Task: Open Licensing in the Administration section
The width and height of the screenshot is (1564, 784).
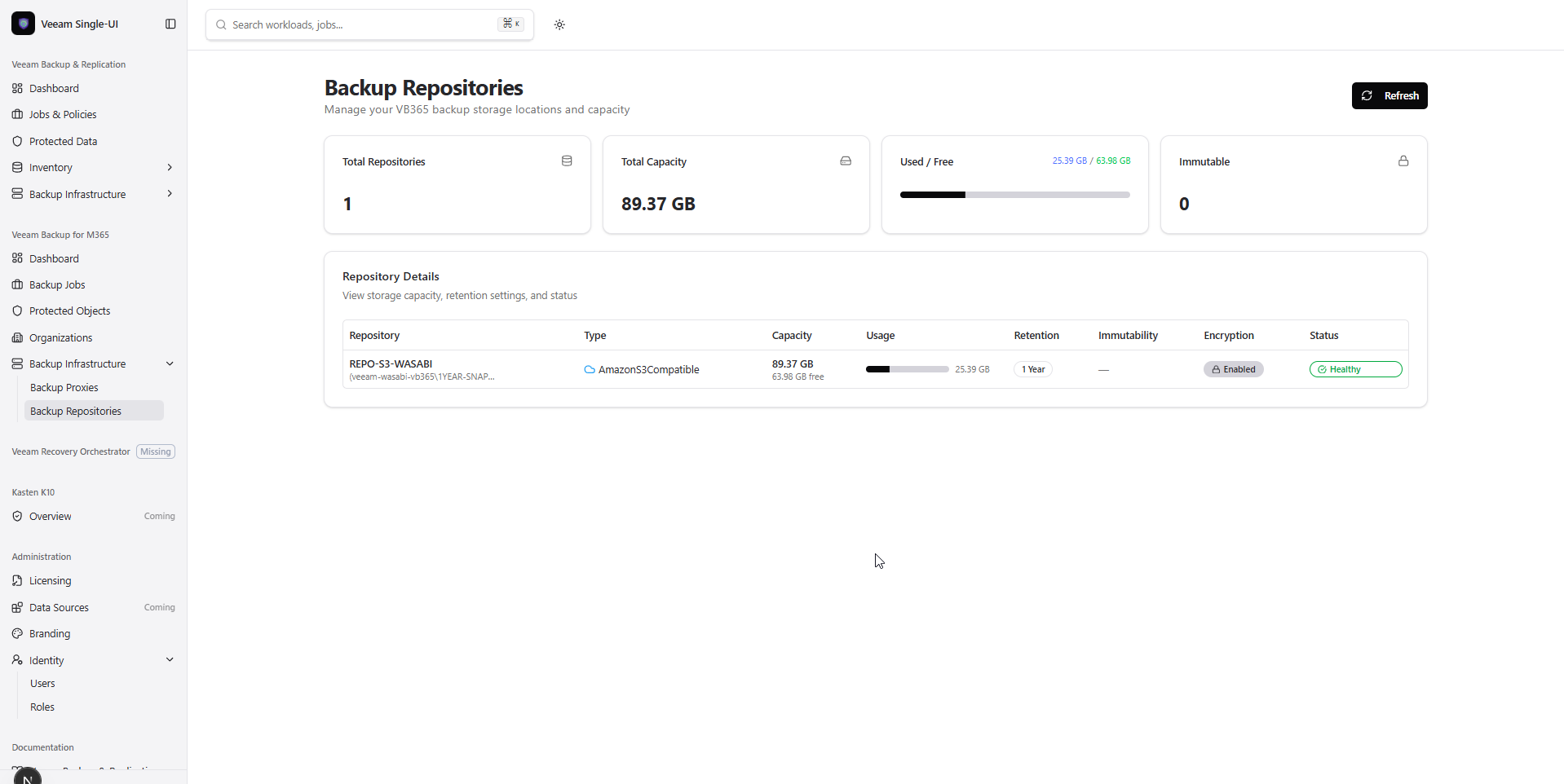Action: [x=49, y=580]
